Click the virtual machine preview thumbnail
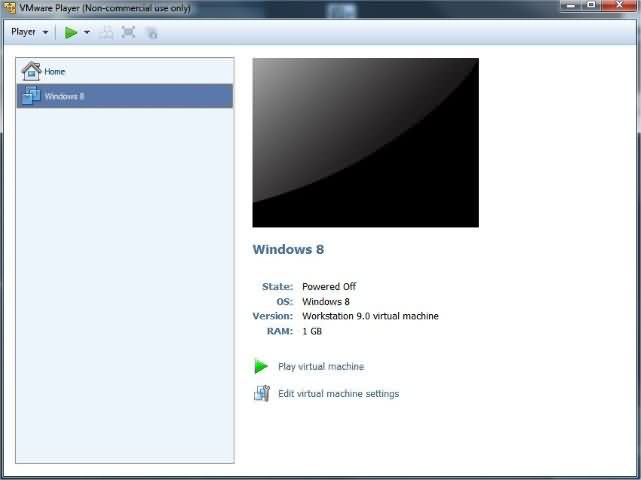 365,142
